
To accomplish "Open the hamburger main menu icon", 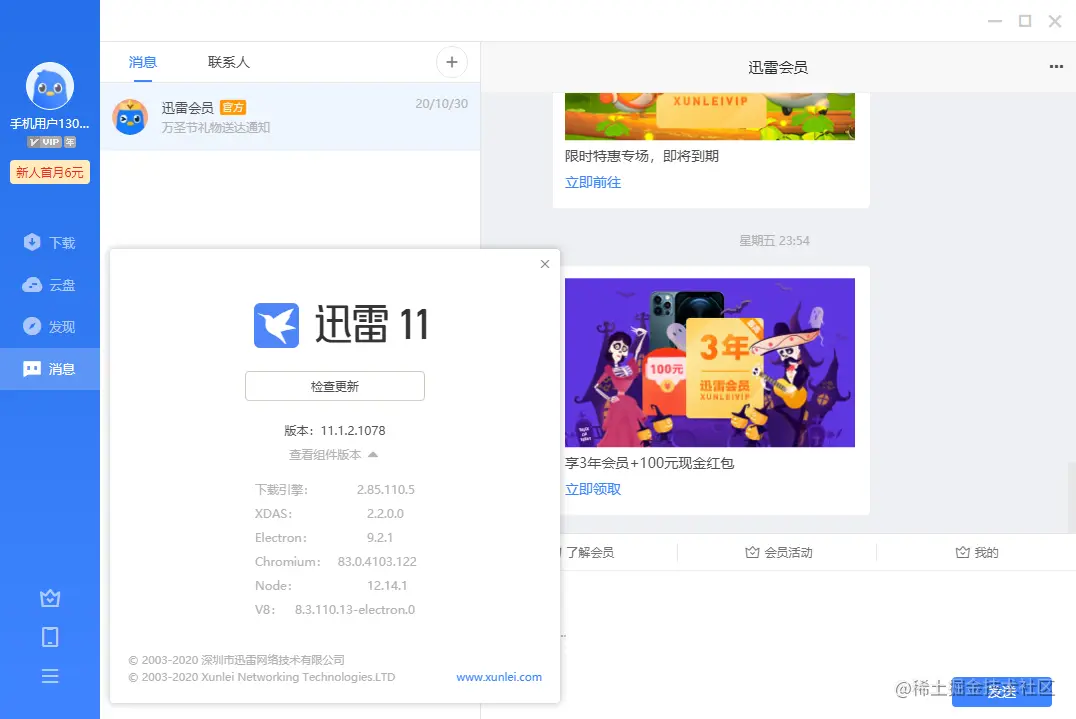I will (49, 676).
